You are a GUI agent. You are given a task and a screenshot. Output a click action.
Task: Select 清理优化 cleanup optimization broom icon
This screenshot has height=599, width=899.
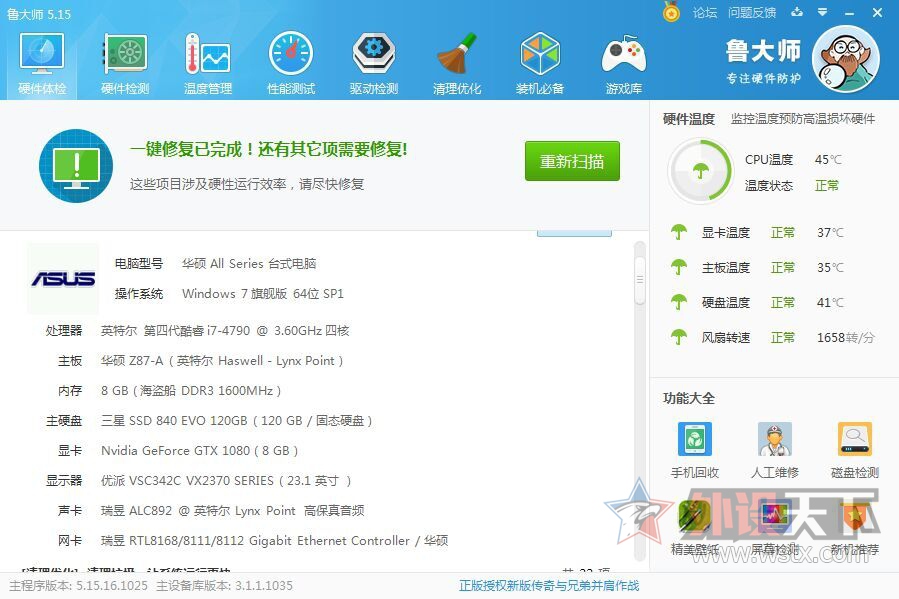(457, 63)
